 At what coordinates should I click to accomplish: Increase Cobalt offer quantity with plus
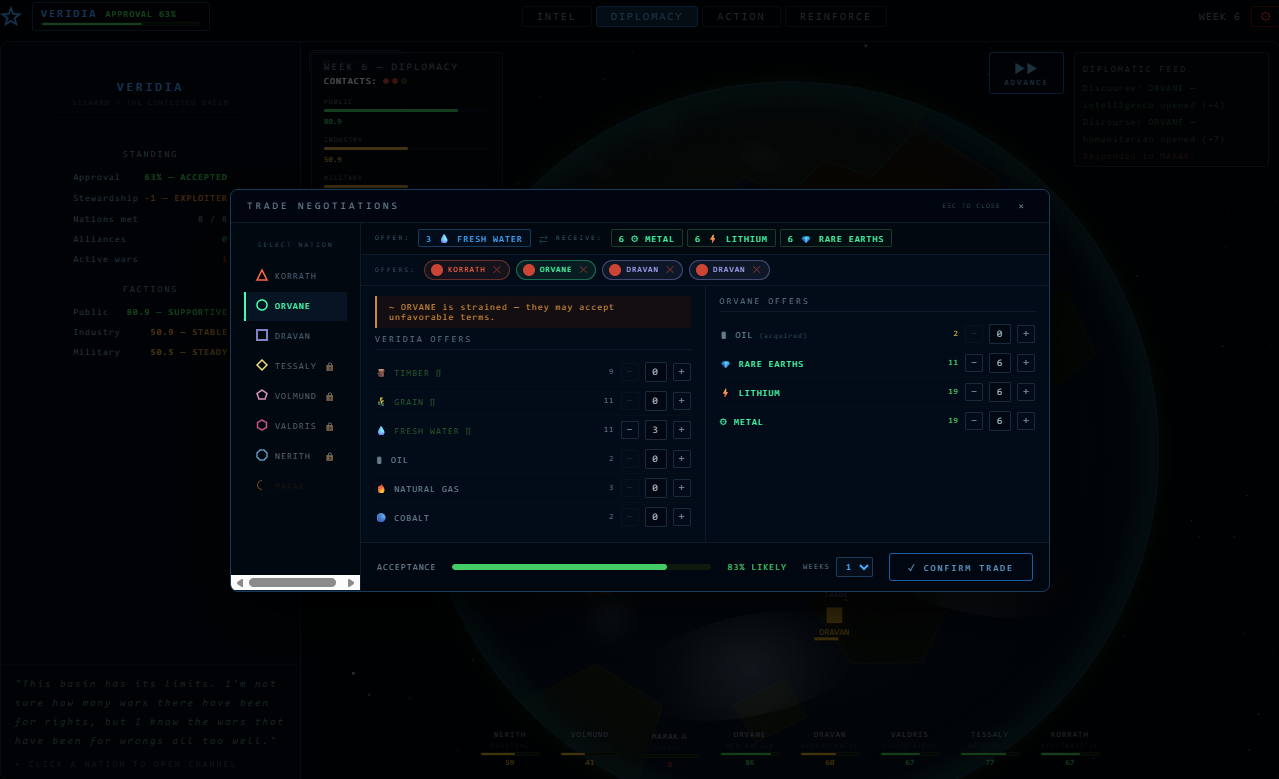click(682, 517)
